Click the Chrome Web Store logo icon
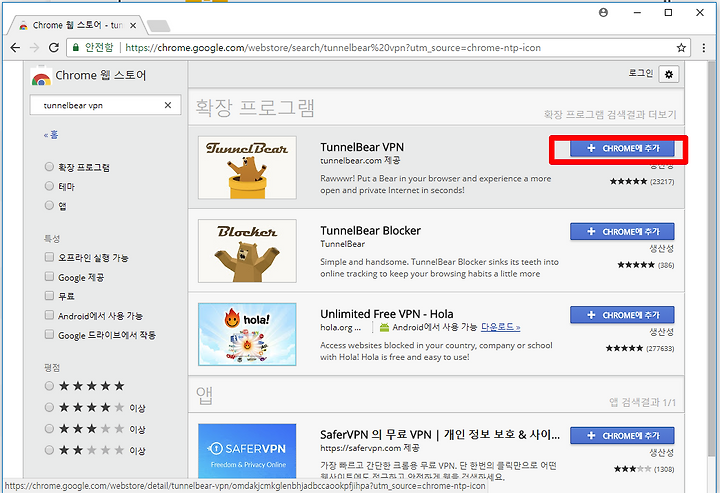720x493 pixels. pyautogui.click(x=41, y=76)
